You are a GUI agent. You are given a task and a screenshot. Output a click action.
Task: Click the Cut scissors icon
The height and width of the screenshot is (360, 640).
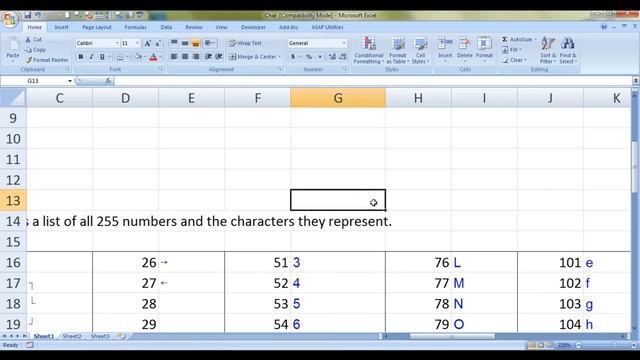(28, 39)
